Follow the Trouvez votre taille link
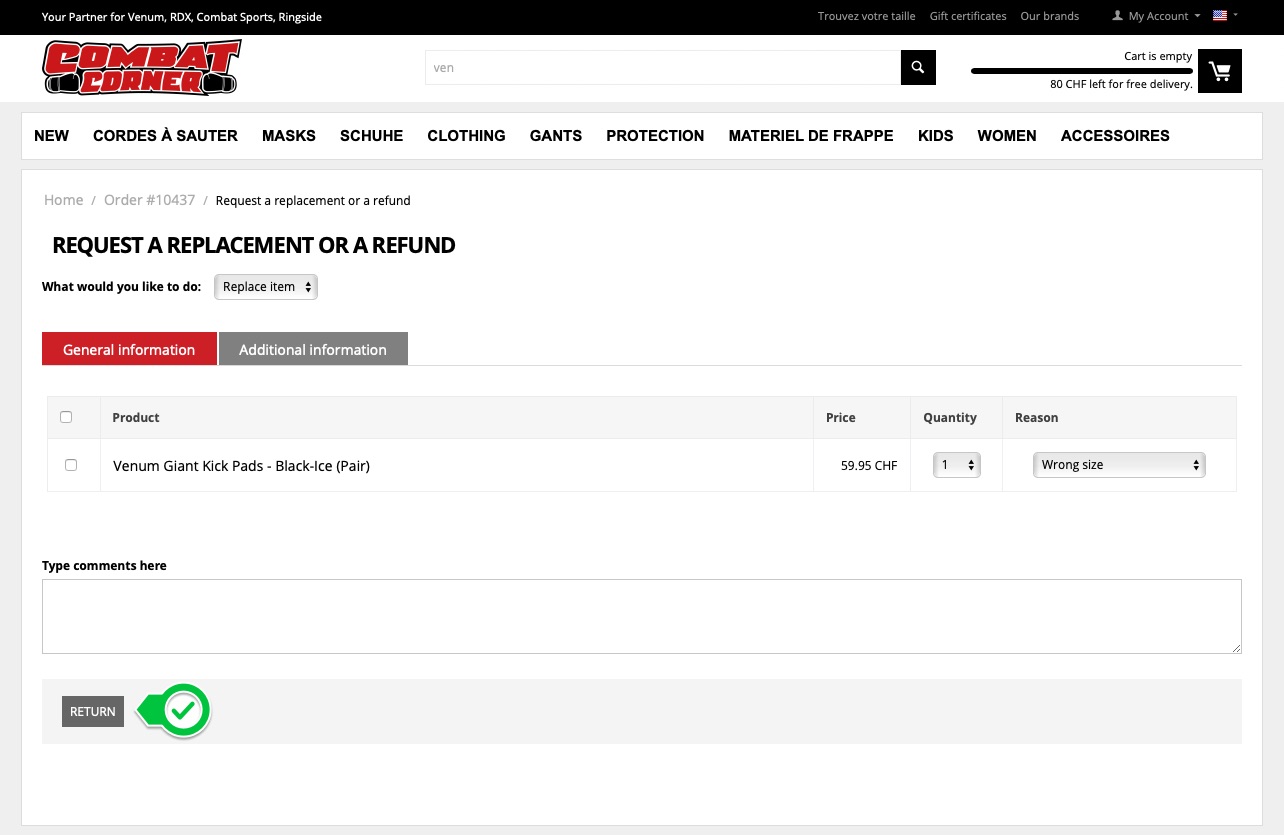 coord(867,16)
